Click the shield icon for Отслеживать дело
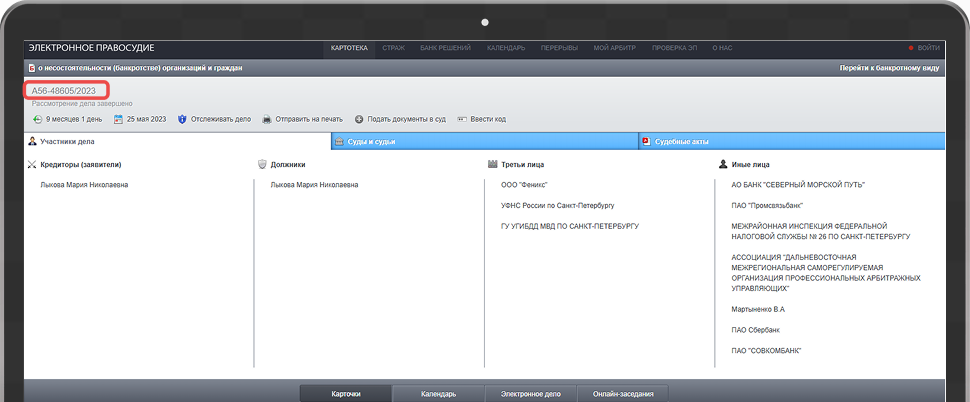The width and height of the screenshot is (970, 402). pos(182,119)
